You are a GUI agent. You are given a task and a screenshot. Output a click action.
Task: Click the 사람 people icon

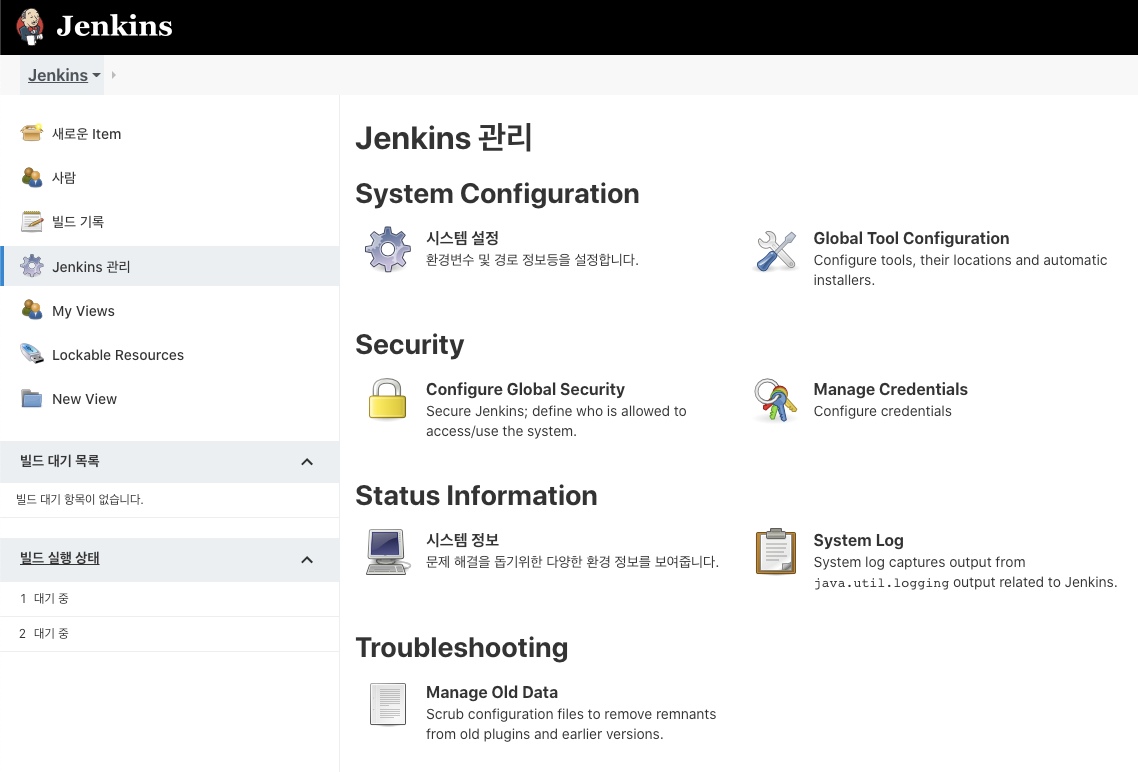(31, 177)
